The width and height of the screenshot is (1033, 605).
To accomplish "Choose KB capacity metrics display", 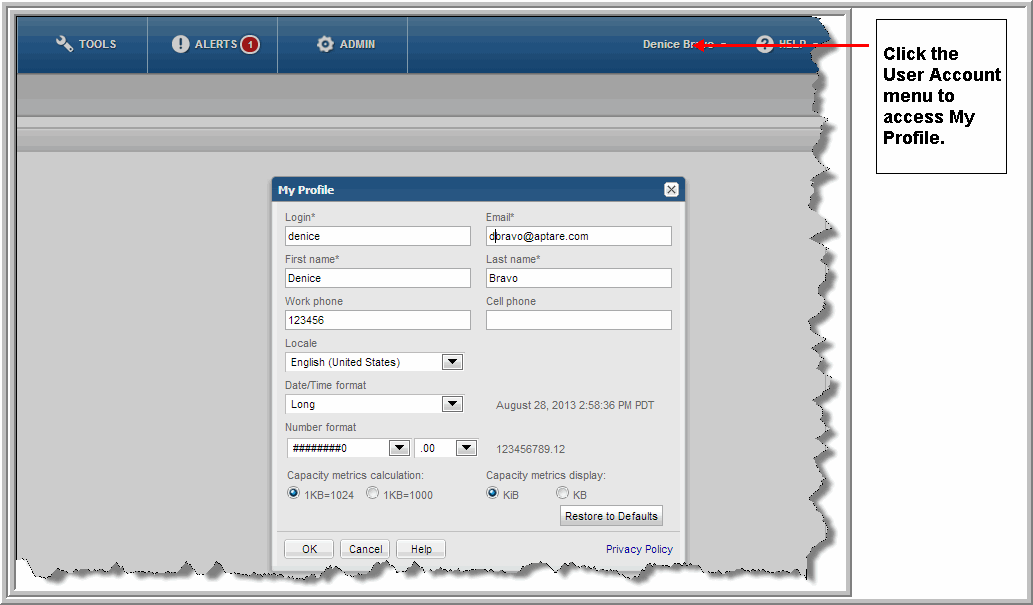I will pos(562,493).
